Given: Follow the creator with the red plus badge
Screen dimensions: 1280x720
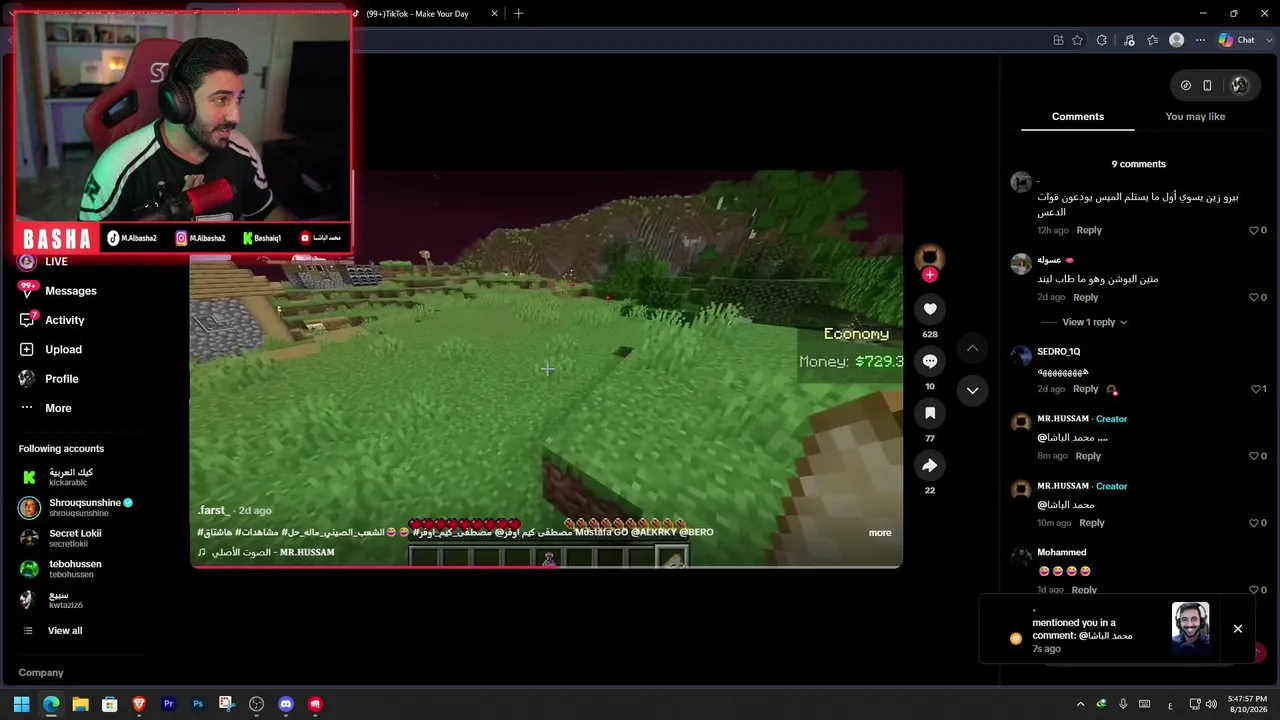Looking at the screenshot, I should tap(930, 275).
